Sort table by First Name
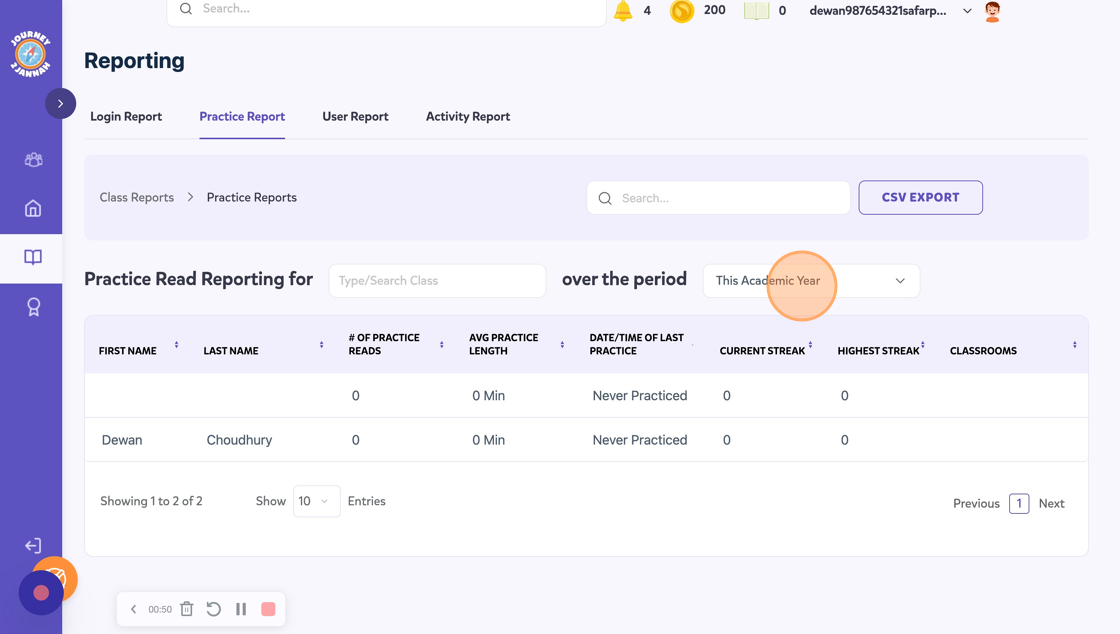Screen dimensions: 1120x634 (x=176, y=345)
